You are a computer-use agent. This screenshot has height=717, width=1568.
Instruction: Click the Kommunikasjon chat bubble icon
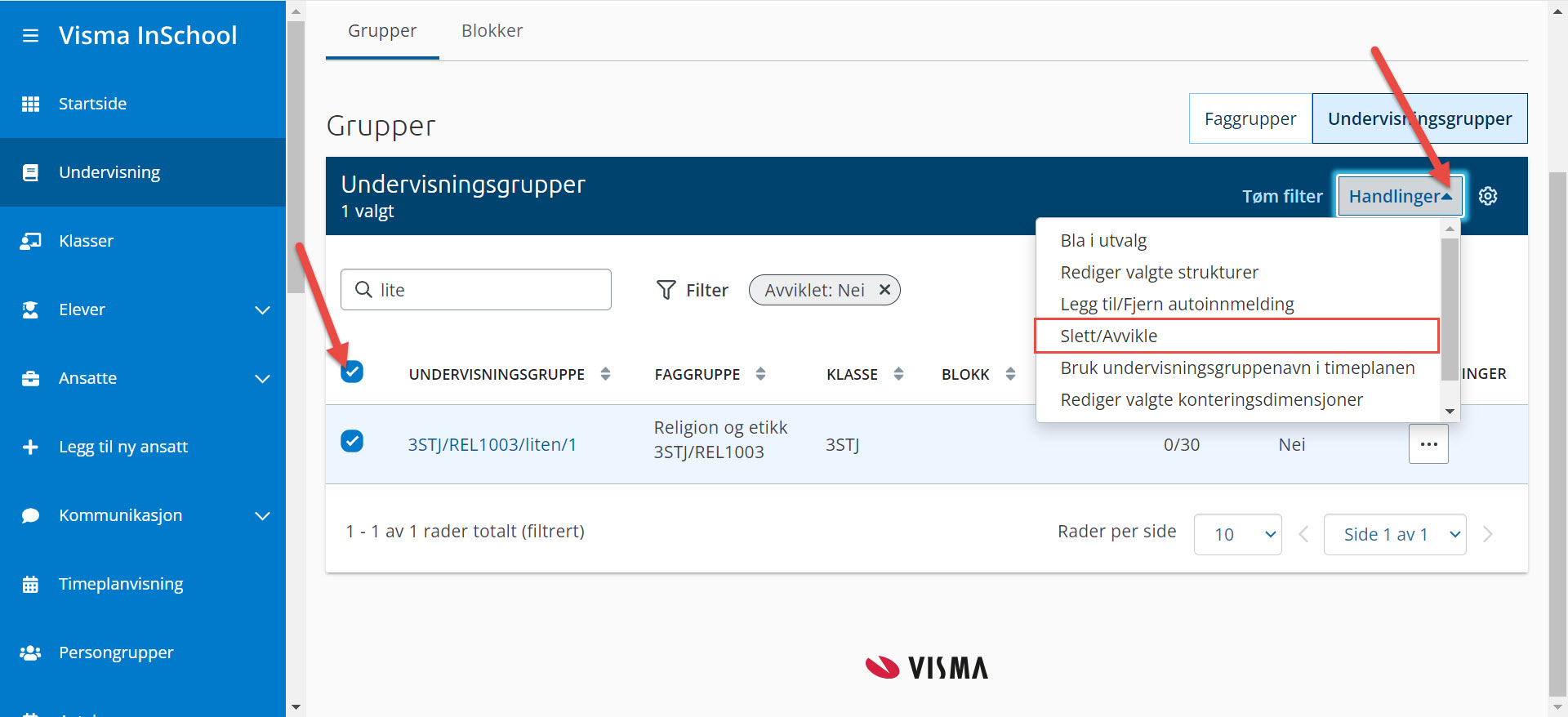(x=30, y=515)
